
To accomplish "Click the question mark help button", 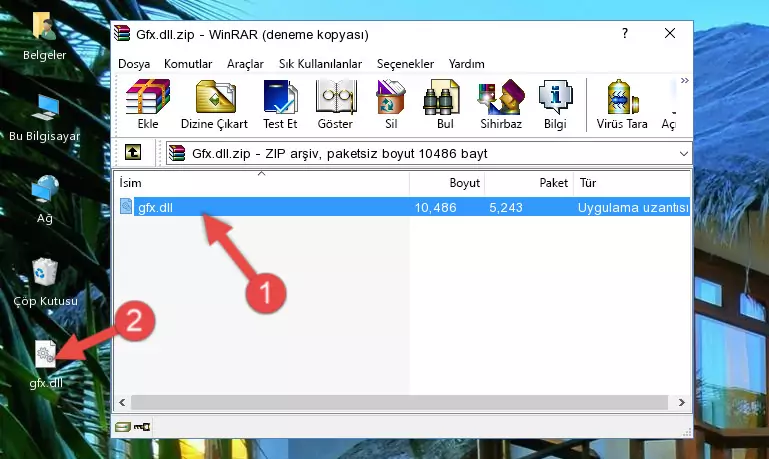I will (625, 33).
